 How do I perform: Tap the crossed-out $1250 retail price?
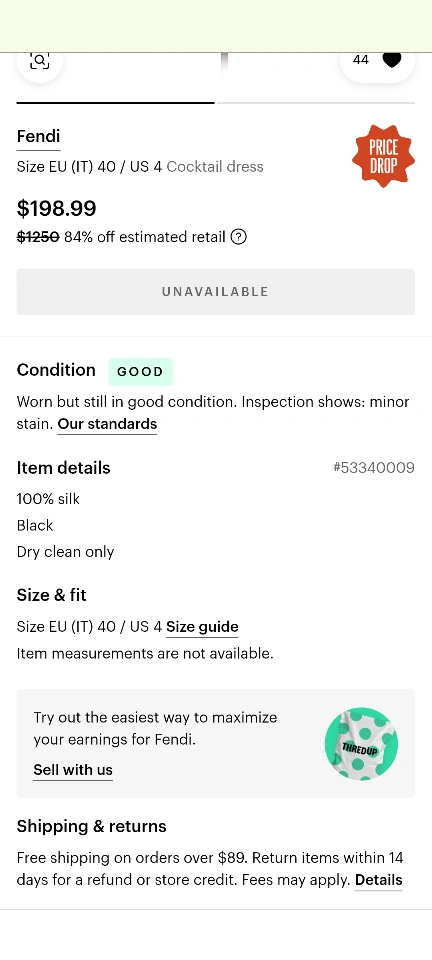point(38,237)
